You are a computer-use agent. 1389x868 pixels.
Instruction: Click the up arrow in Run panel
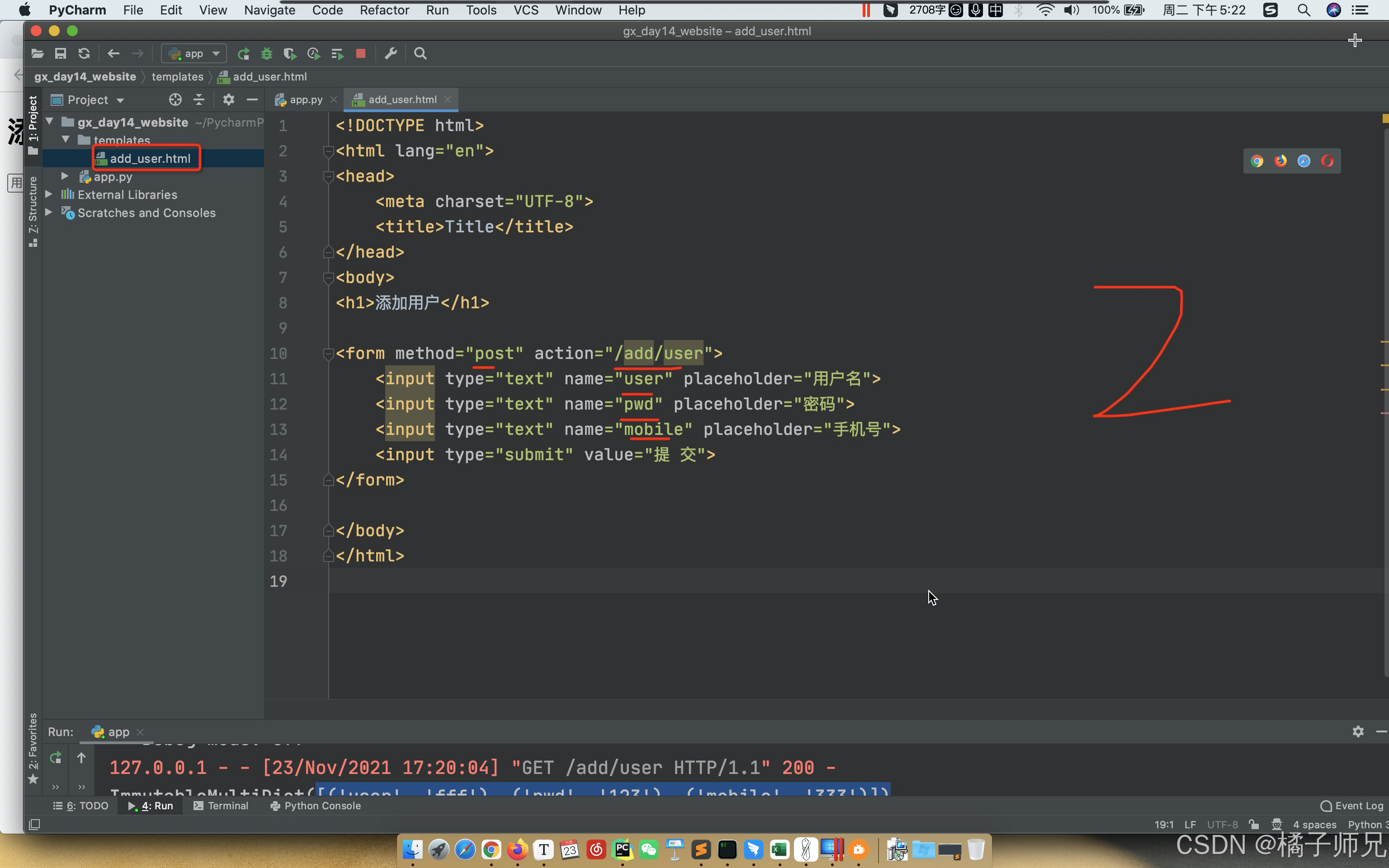(x=81, y=758)
